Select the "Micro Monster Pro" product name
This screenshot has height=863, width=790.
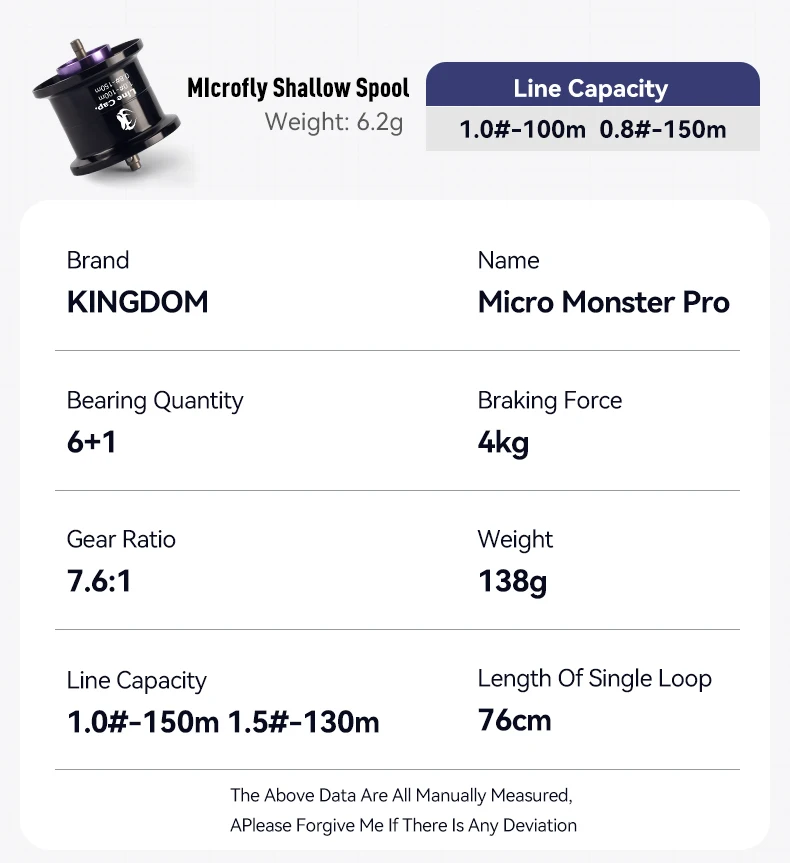coord(603,302)
